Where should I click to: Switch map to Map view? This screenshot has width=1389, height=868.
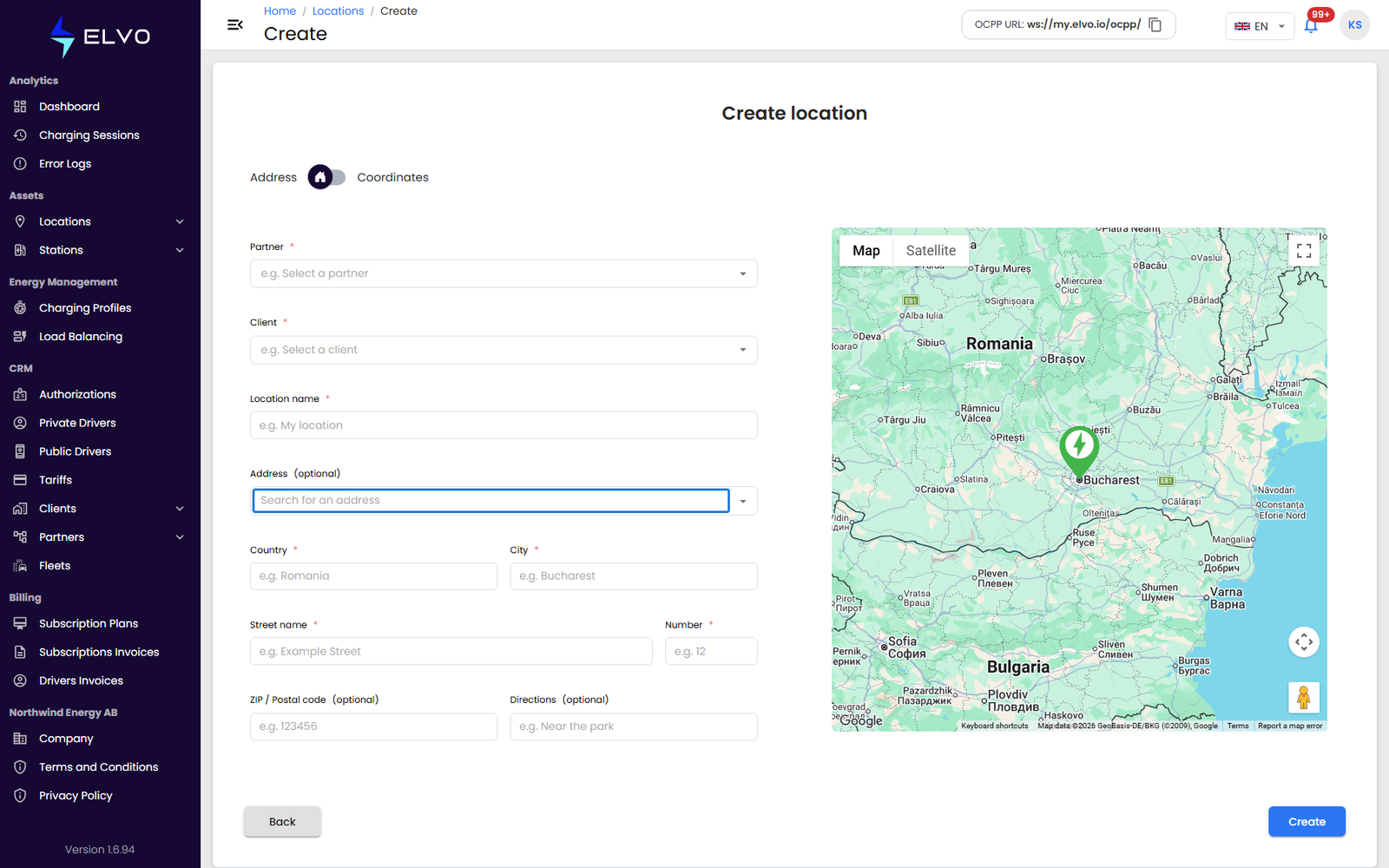[x=866, y=251]
